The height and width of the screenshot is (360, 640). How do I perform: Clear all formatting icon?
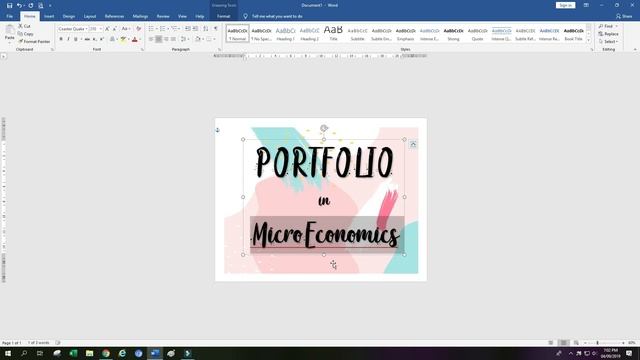pos(138,29)
